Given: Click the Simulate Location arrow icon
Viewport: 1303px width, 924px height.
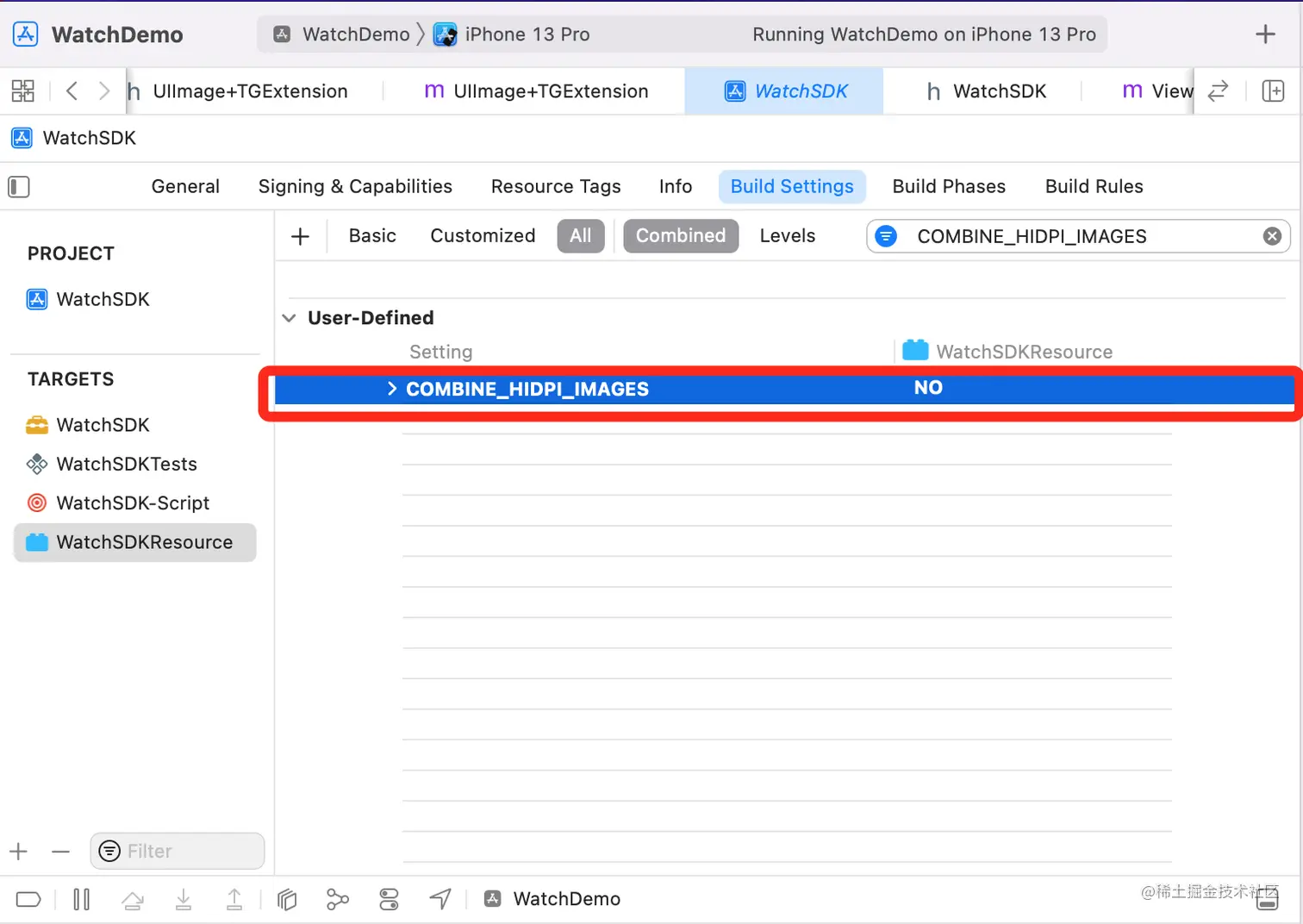Looking at the screenshot, I should pyautogui.click(x=440, y=899).
